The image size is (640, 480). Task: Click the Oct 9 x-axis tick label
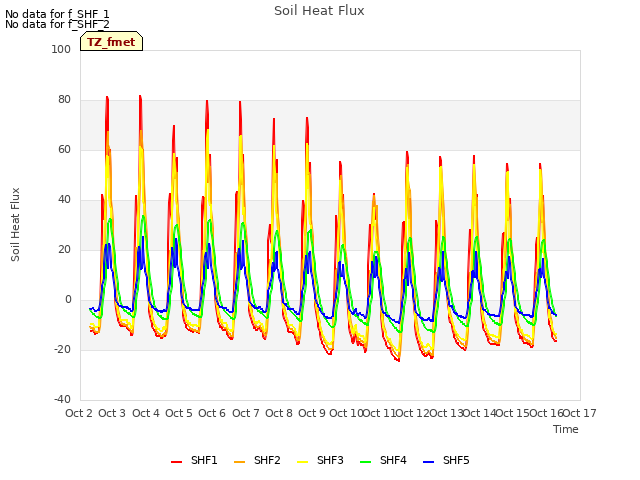pyautogui.click(x=312, y=413)
